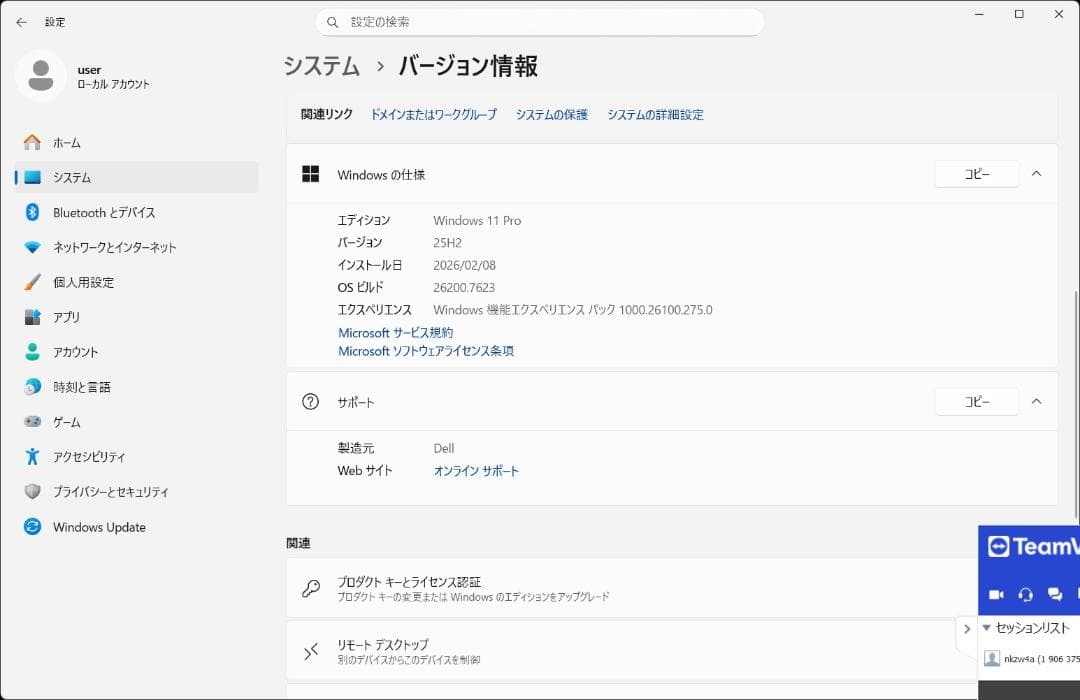Viewport: 1080px width, 700px height.
Task: Collapse the Windows の仕様 section
Action: (x=1037, y=174)
